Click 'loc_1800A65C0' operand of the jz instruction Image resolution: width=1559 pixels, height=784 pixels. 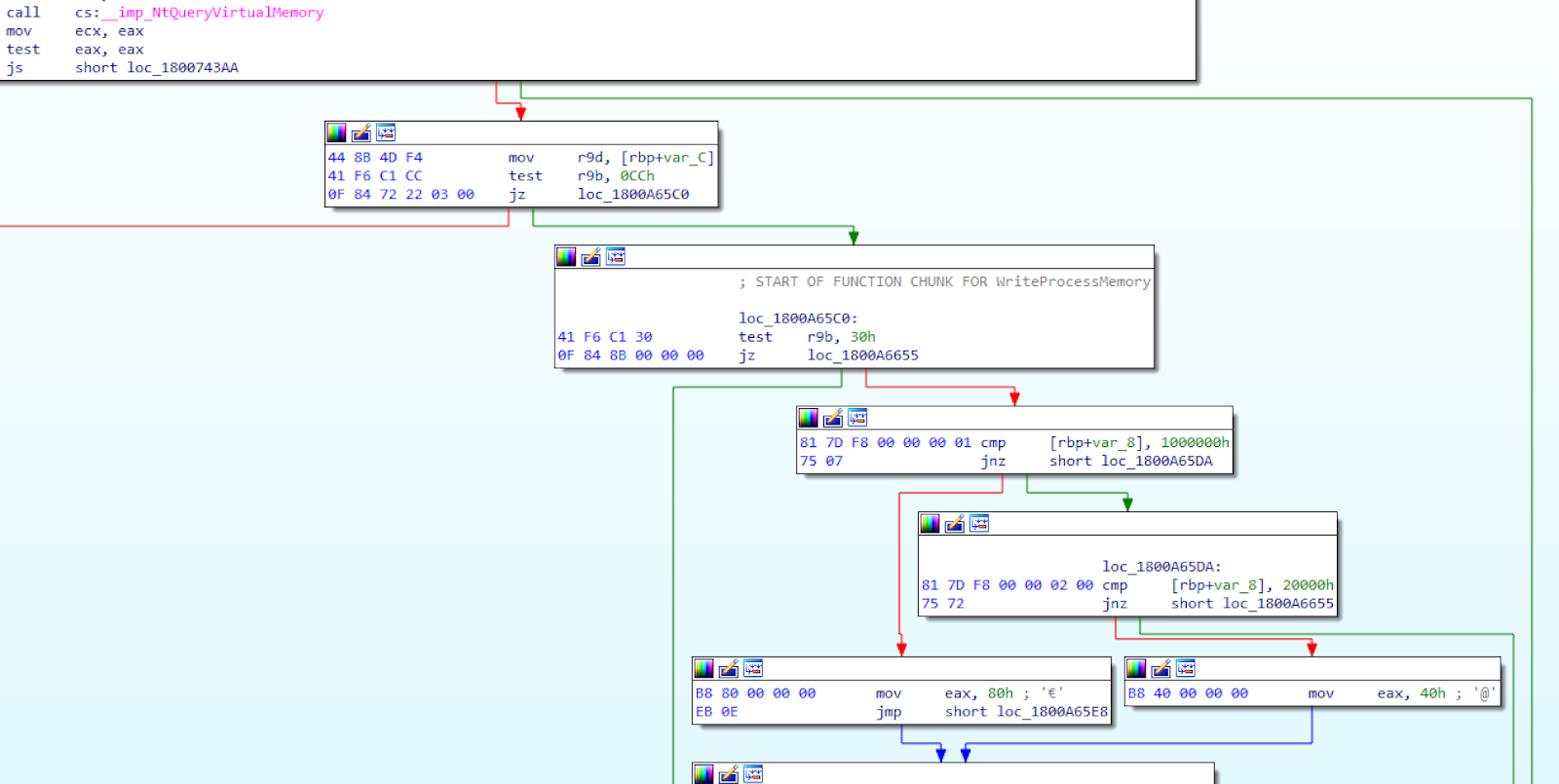[x=633, y=195]
